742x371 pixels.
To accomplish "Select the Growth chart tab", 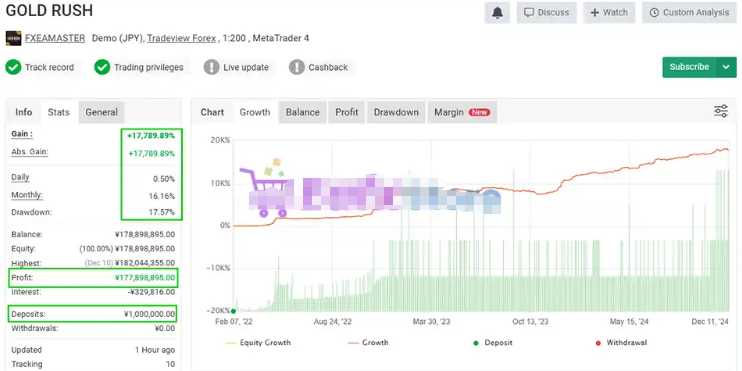I will click(x=255, y=112).
